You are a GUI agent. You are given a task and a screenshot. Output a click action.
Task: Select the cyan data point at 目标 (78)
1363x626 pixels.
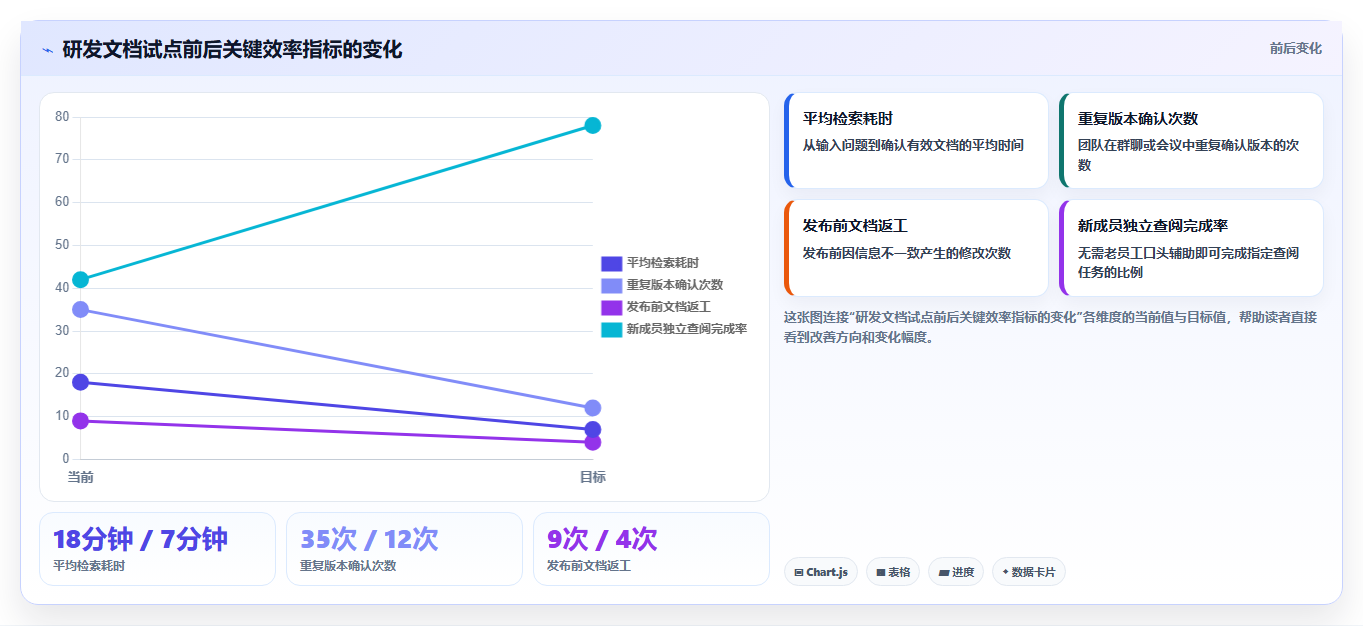click(592, 125)
